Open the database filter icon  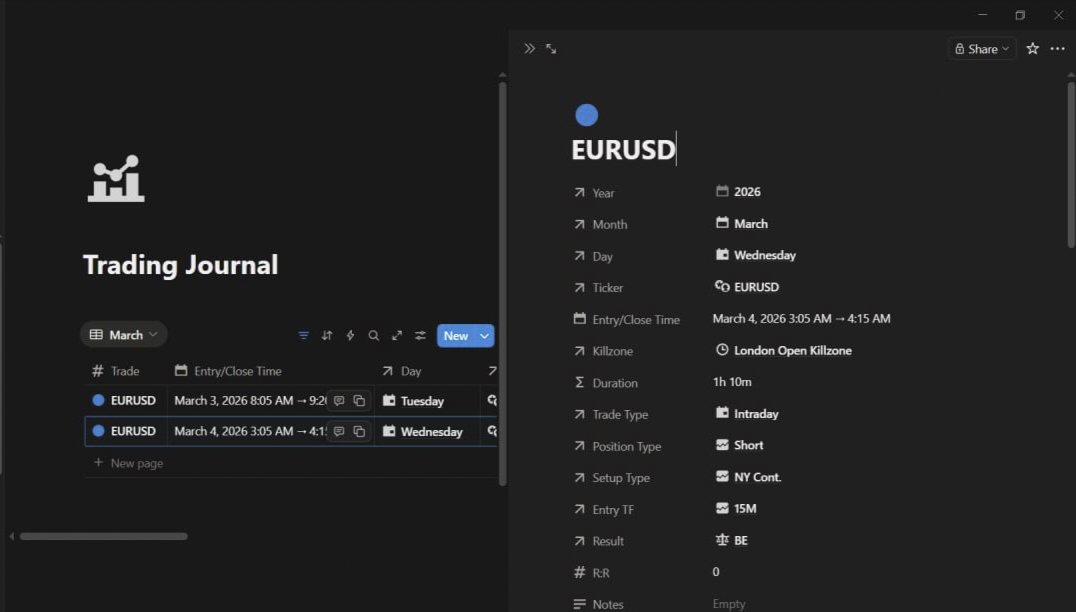[x=303, y=336]
